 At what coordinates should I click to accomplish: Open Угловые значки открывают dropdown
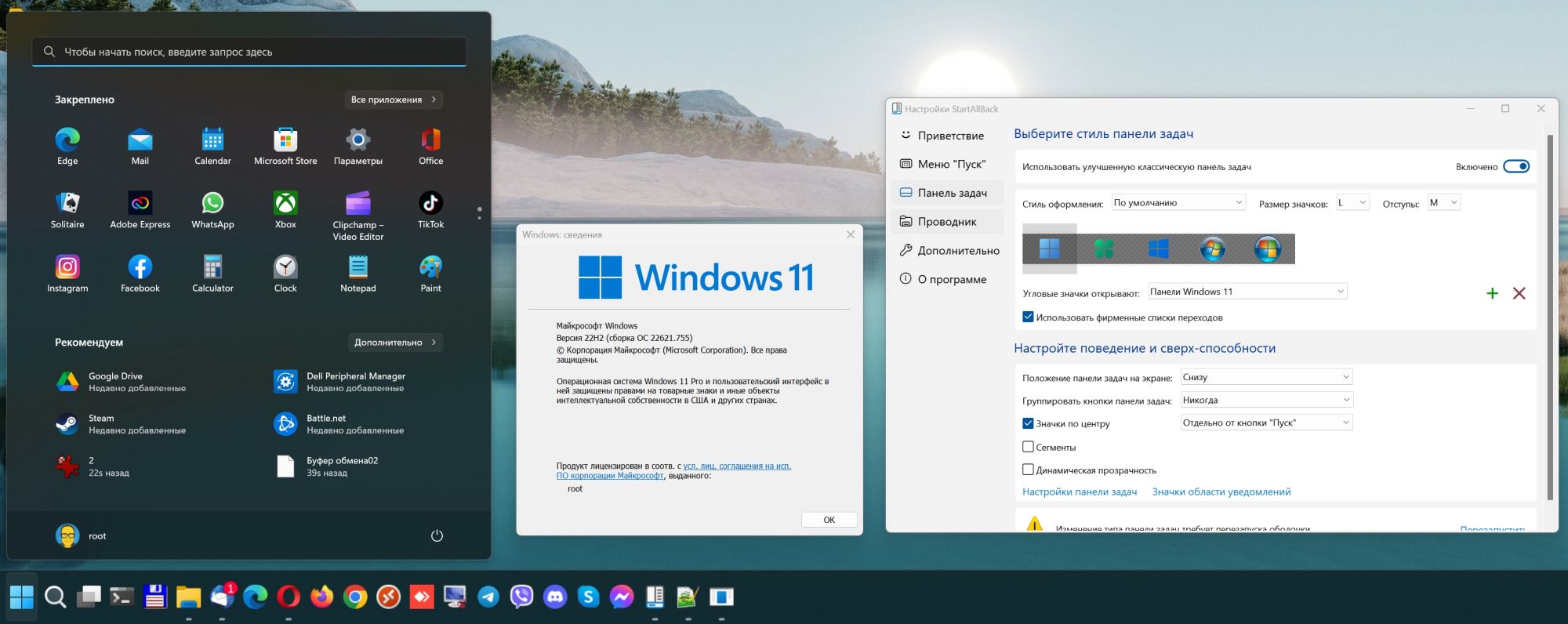click(x=1247, y=292)
